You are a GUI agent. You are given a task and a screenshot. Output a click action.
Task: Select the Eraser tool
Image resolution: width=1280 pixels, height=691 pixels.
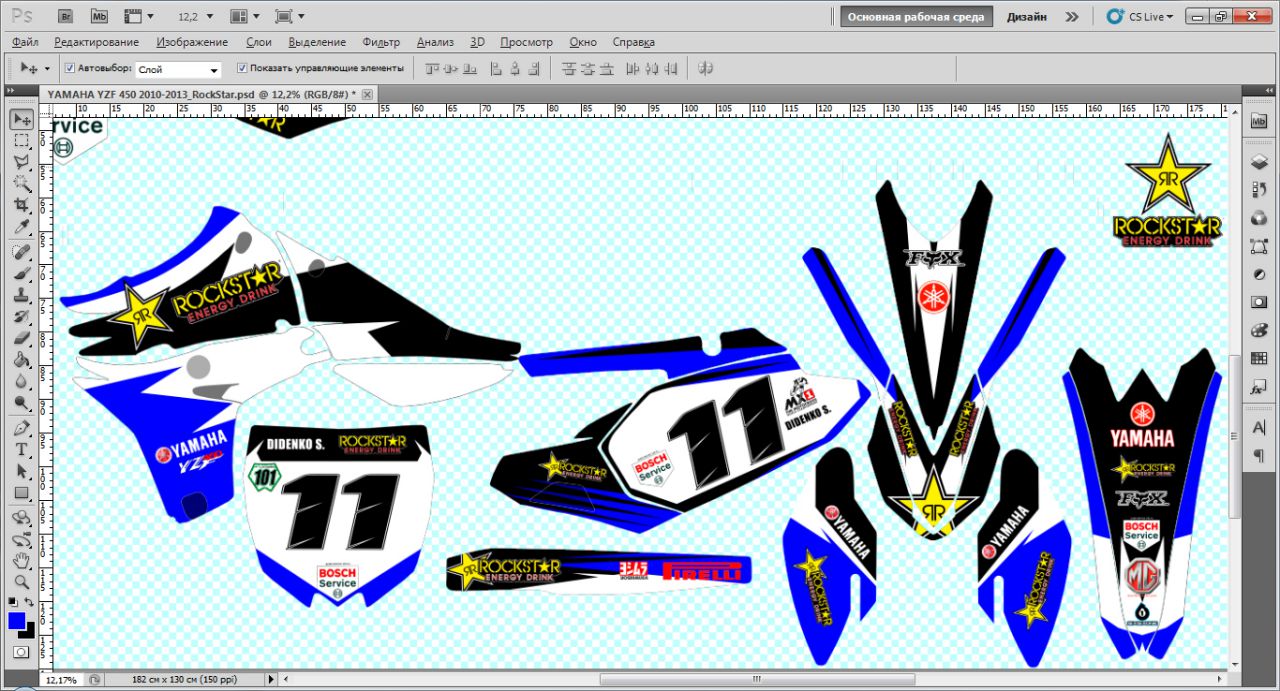(21, 338)
